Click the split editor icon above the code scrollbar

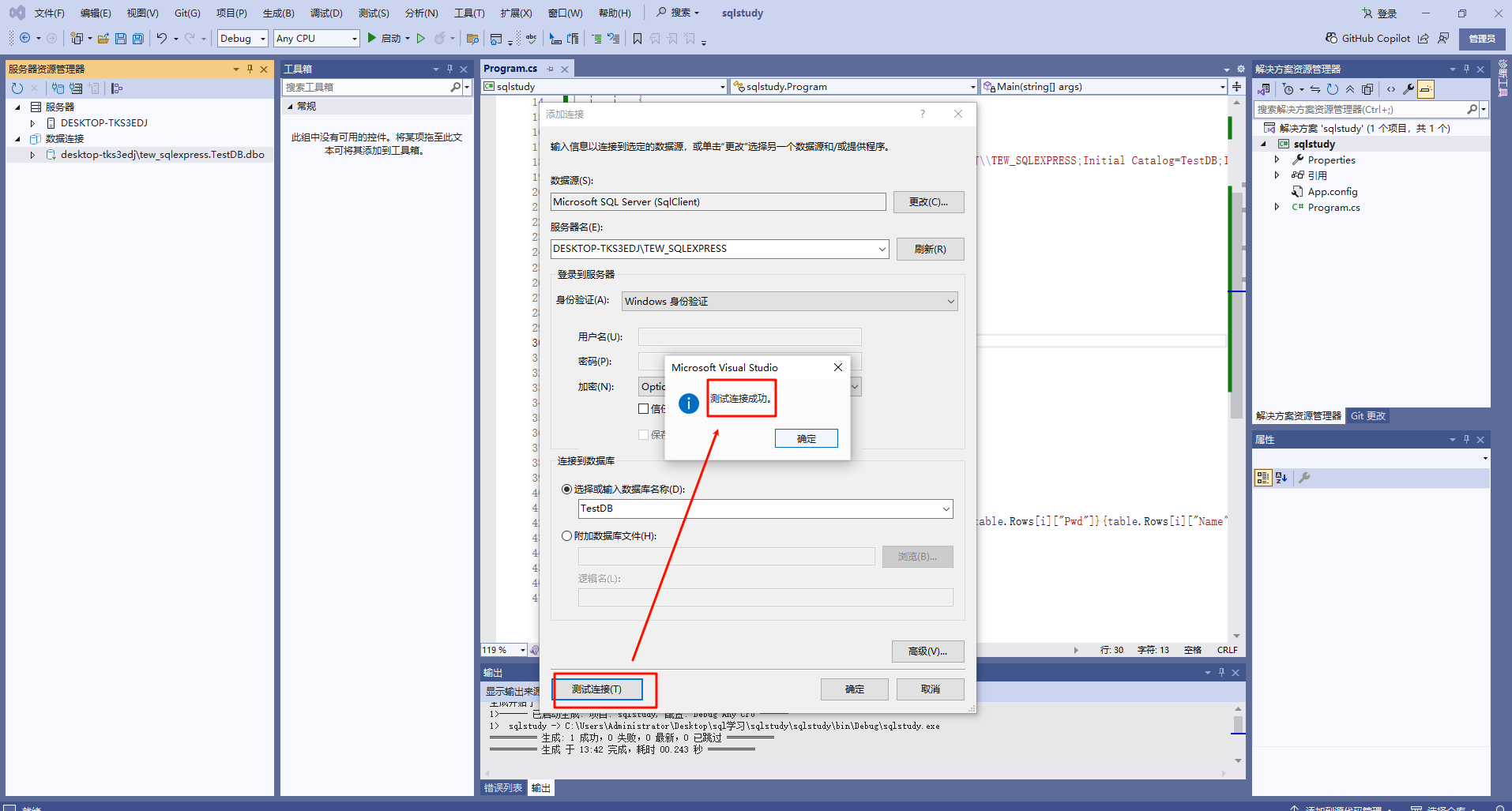click(1236, 87)
